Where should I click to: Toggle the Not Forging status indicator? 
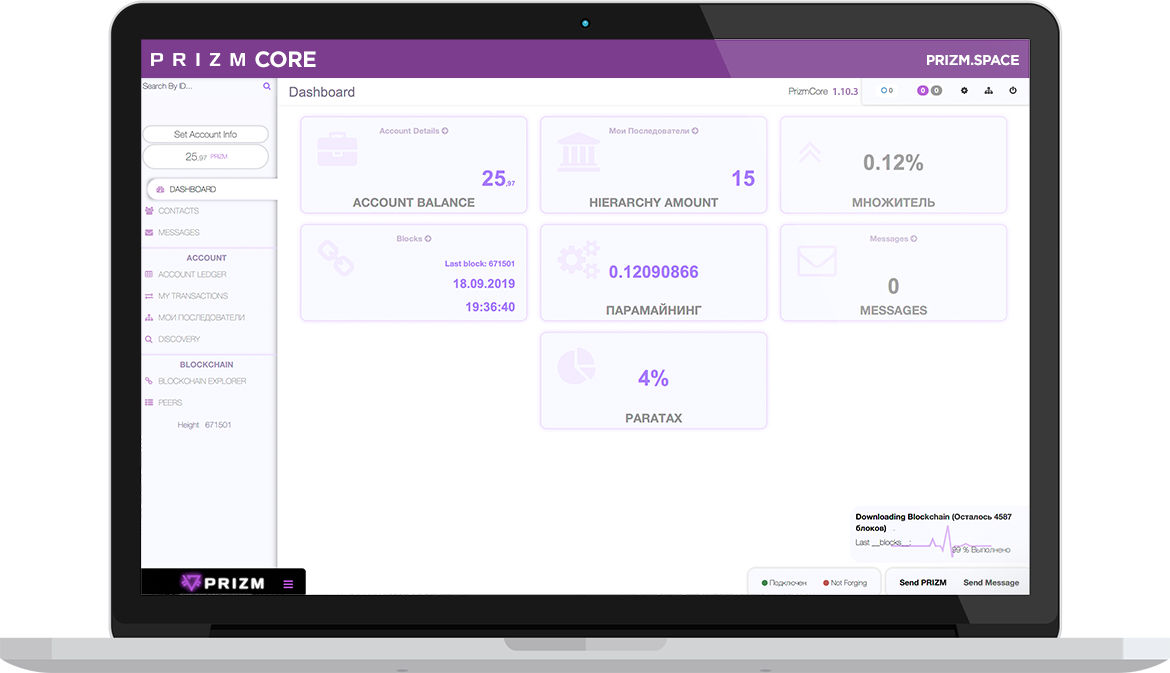(843, 581)
